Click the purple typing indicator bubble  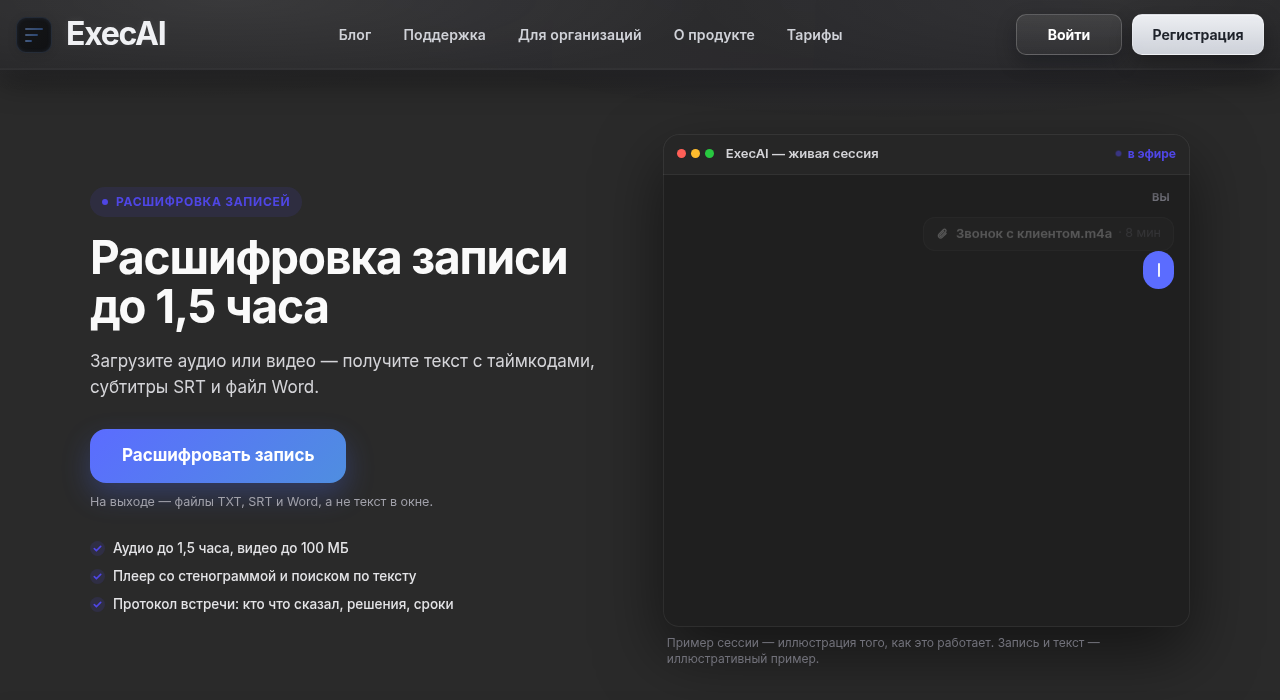coord(1158,270)
